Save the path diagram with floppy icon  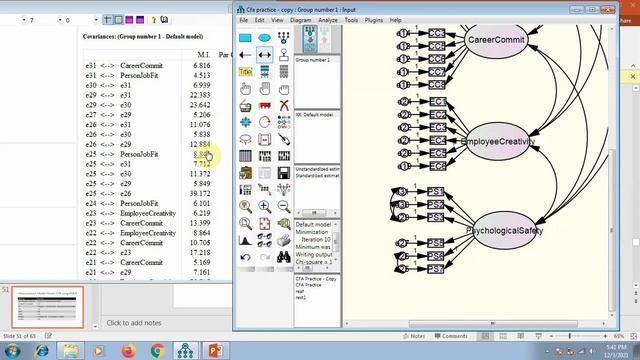pos(284,173)
